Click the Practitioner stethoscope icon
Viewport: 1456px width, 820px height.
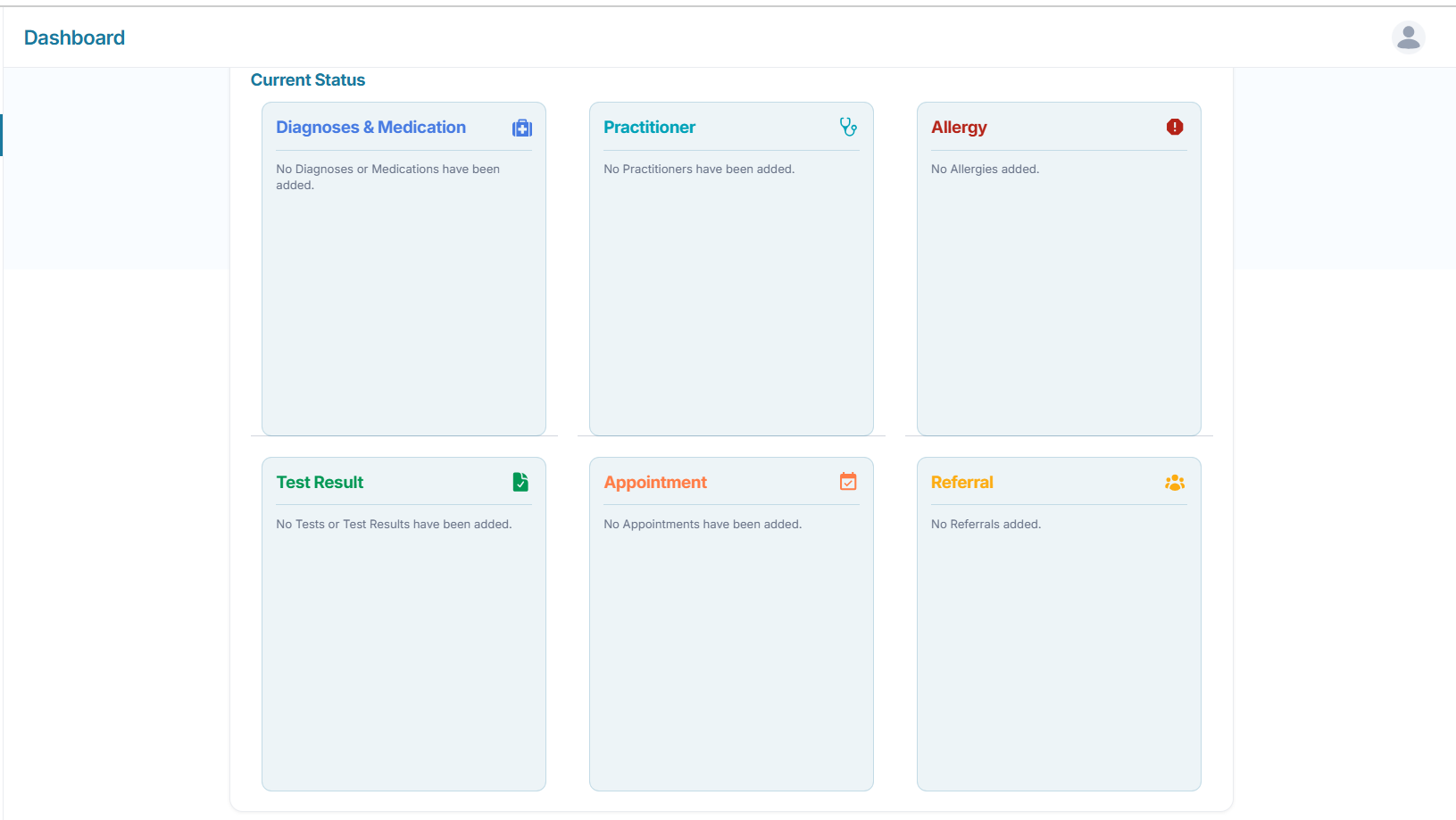coord(848,128)
